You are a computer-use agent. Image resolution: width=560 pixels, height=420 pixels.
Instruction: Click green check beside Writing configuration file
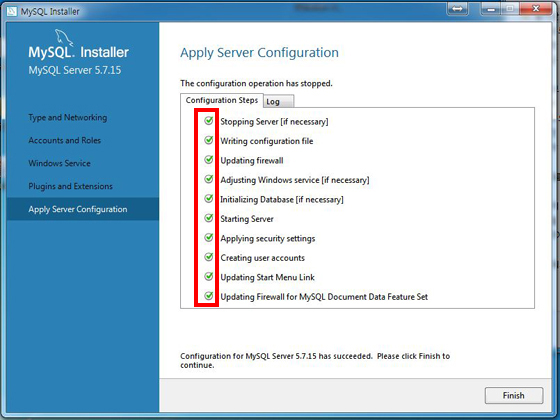(209, 140)
